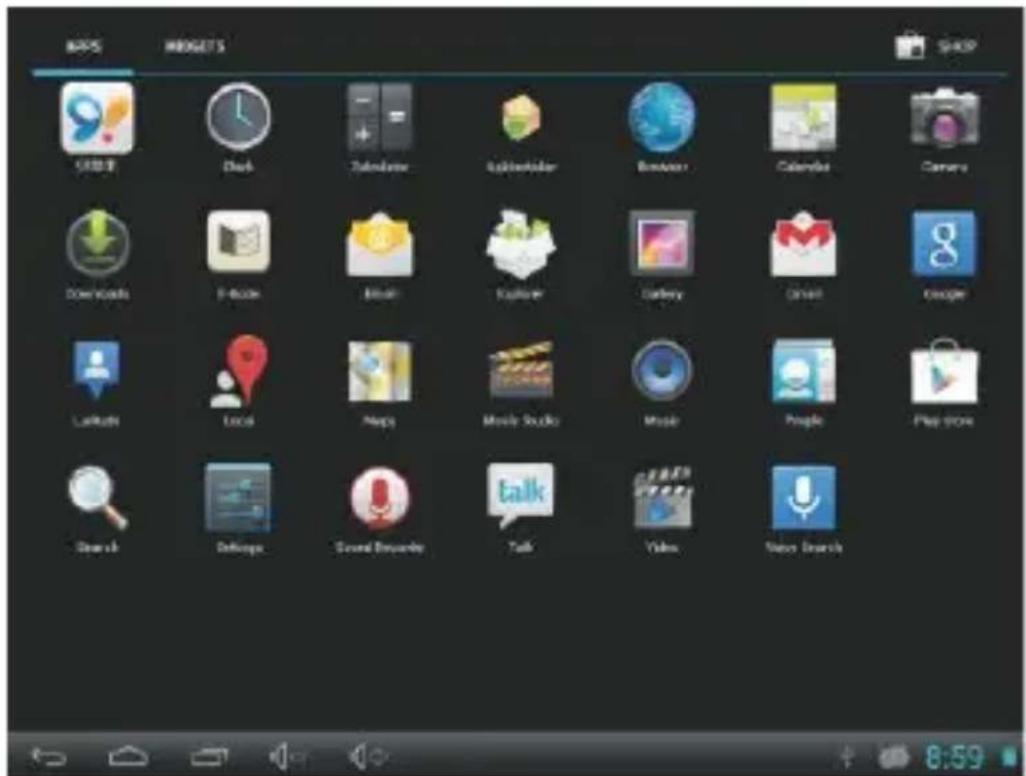Open the Search magnifying glass app
This screenshot has width=1026, height=776.
tap(97, 497)
